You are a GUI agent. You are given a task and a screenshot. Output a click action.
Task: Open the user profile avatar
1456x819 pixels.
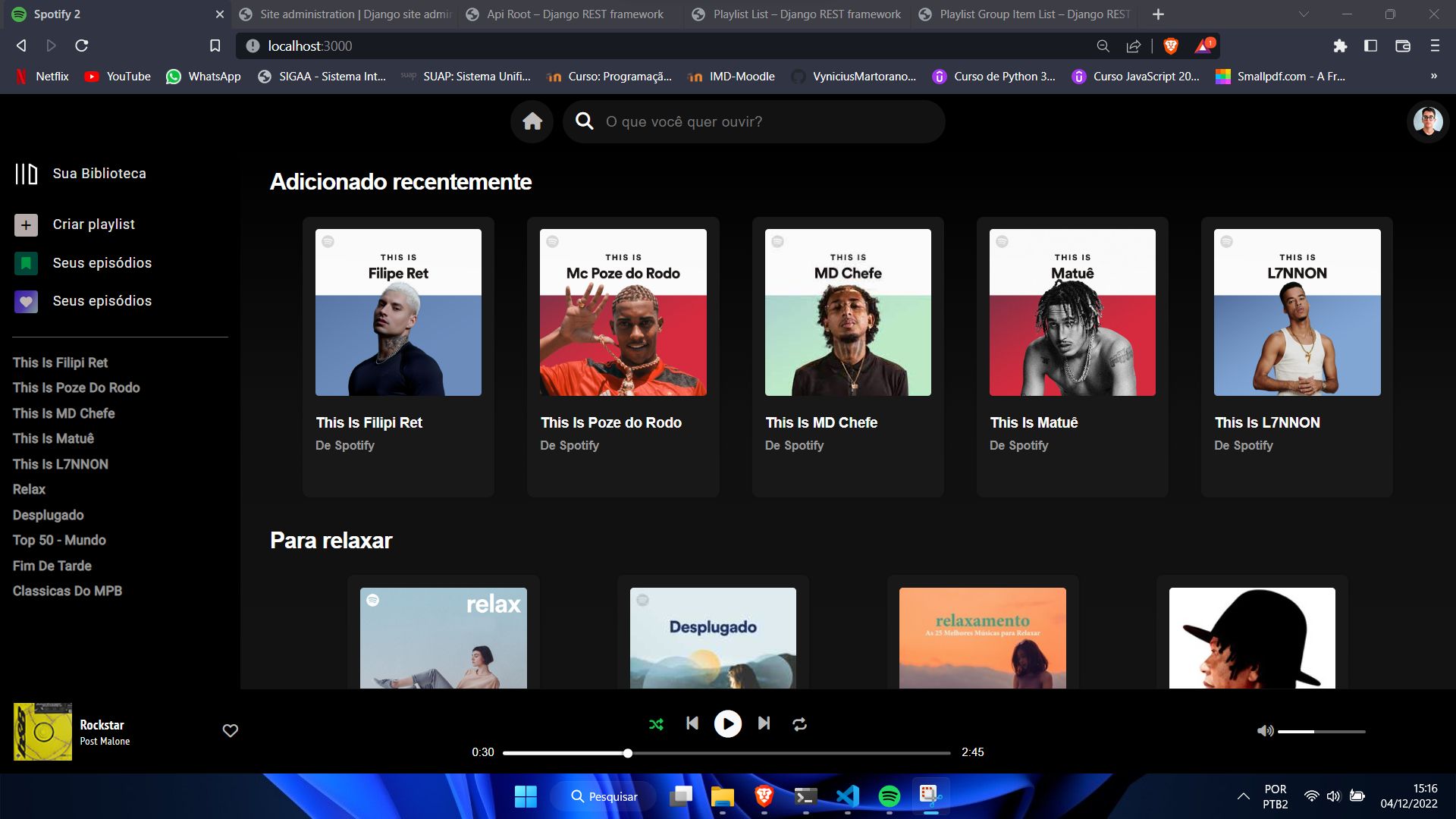[1428, 121]
